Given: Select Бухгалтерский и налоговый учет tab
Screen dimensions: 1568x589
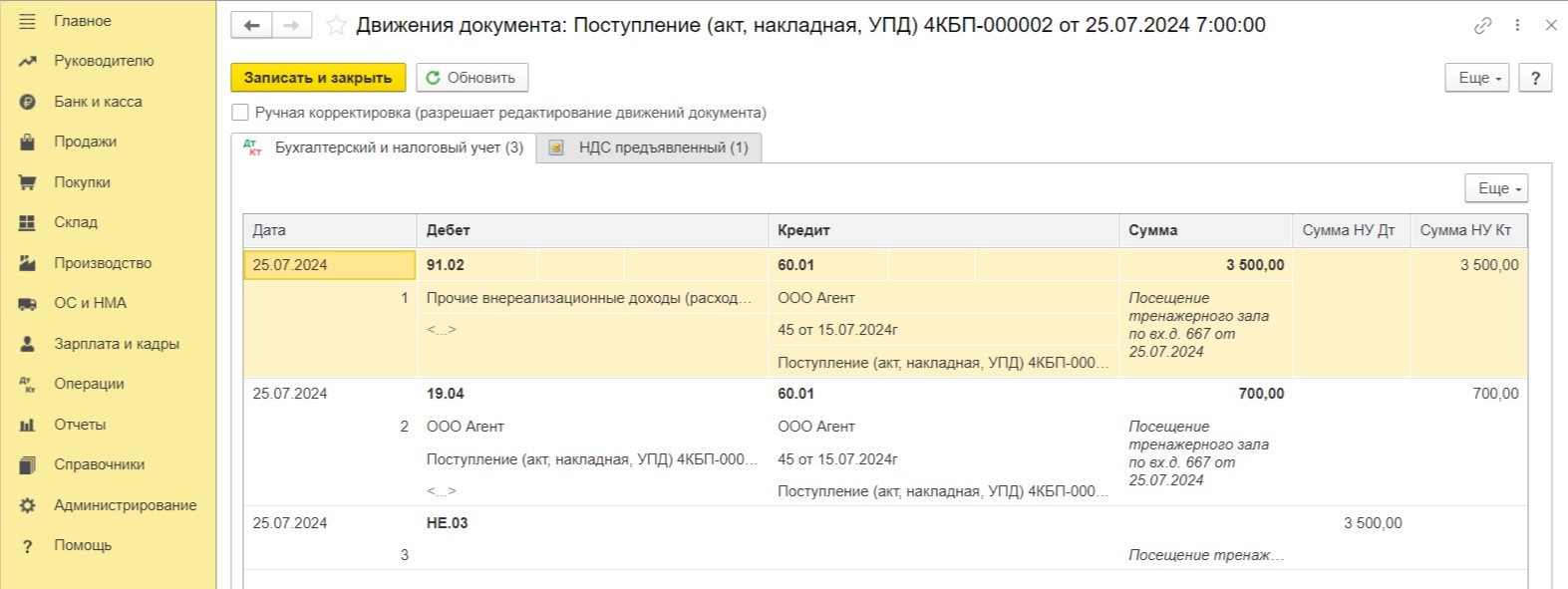Looking at the screenshot, I should point(384,147).
